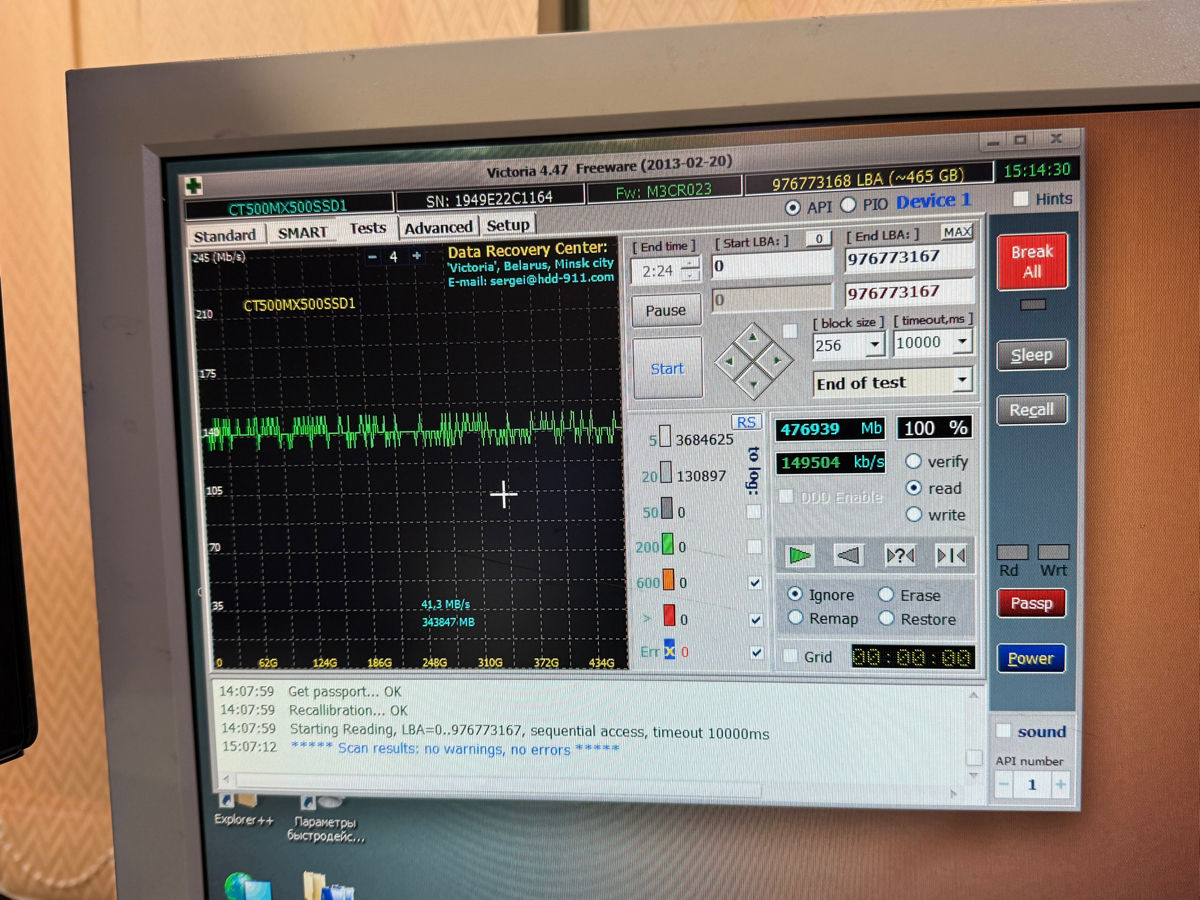Click the random seek question-mark icon
The height and width of the screenshot is (900, 1200).
[x=900, y=555]
